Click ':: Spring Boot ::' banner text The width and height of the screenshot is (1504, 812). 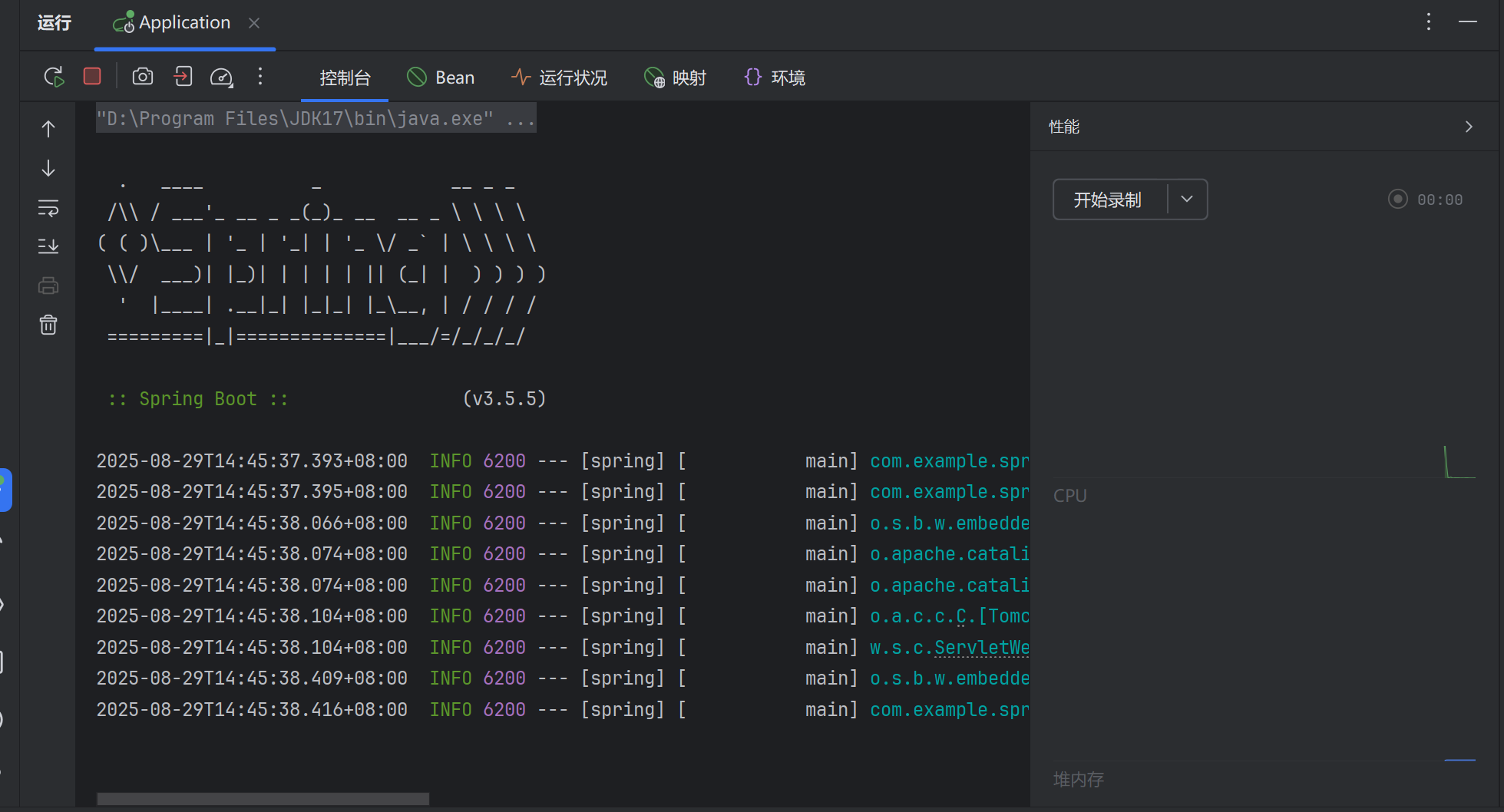[x=198, y=399]
